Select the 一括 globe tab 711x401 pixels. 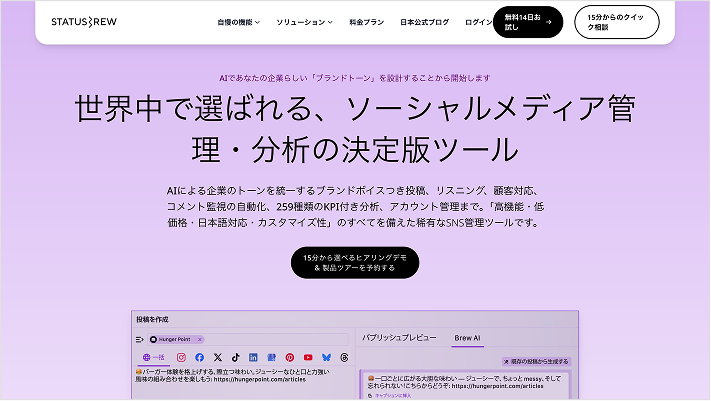click(x=154, y=357)
